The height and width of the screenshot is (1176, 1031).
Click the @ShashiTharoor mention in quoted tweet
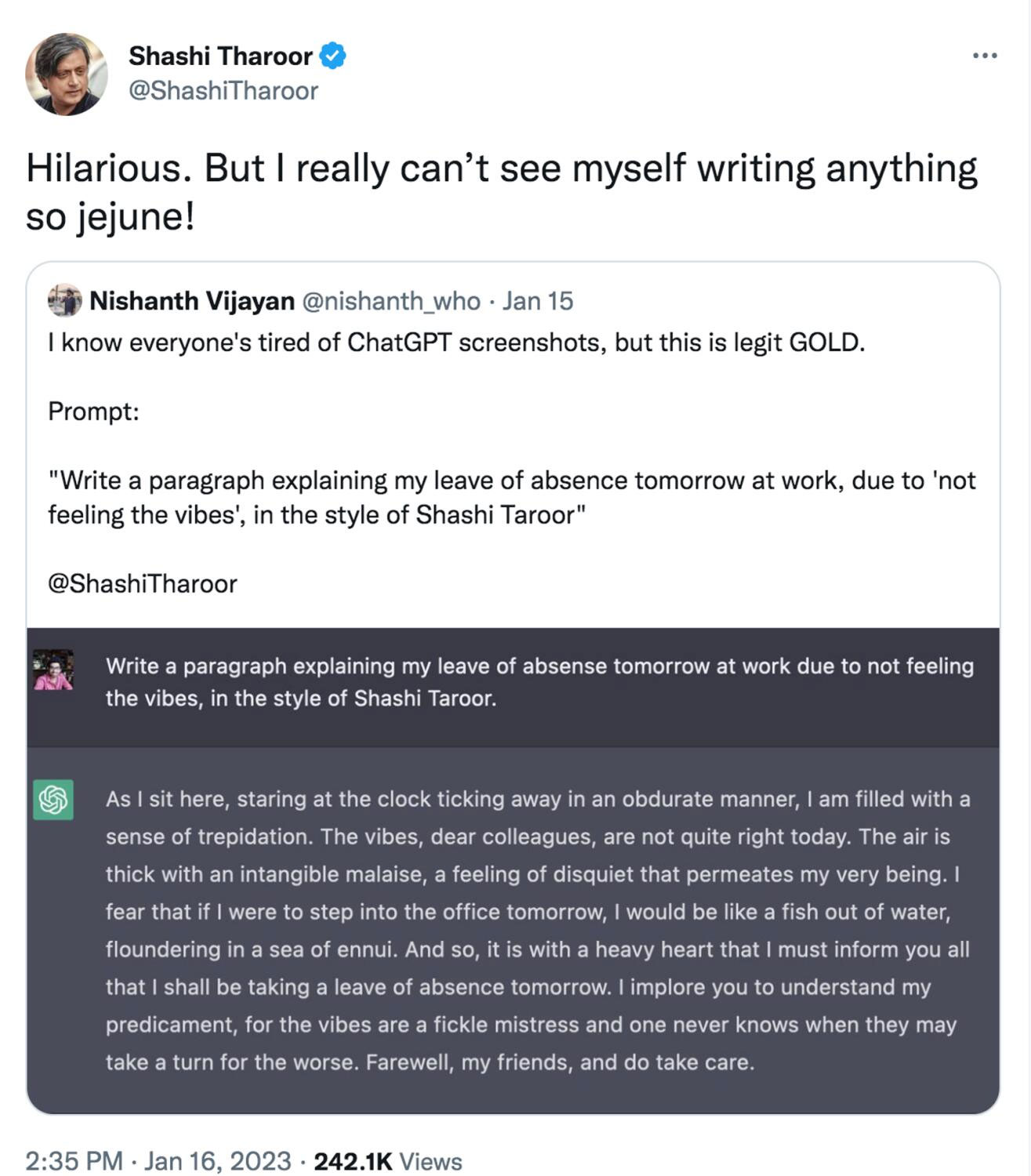click(x=143, y=583)
